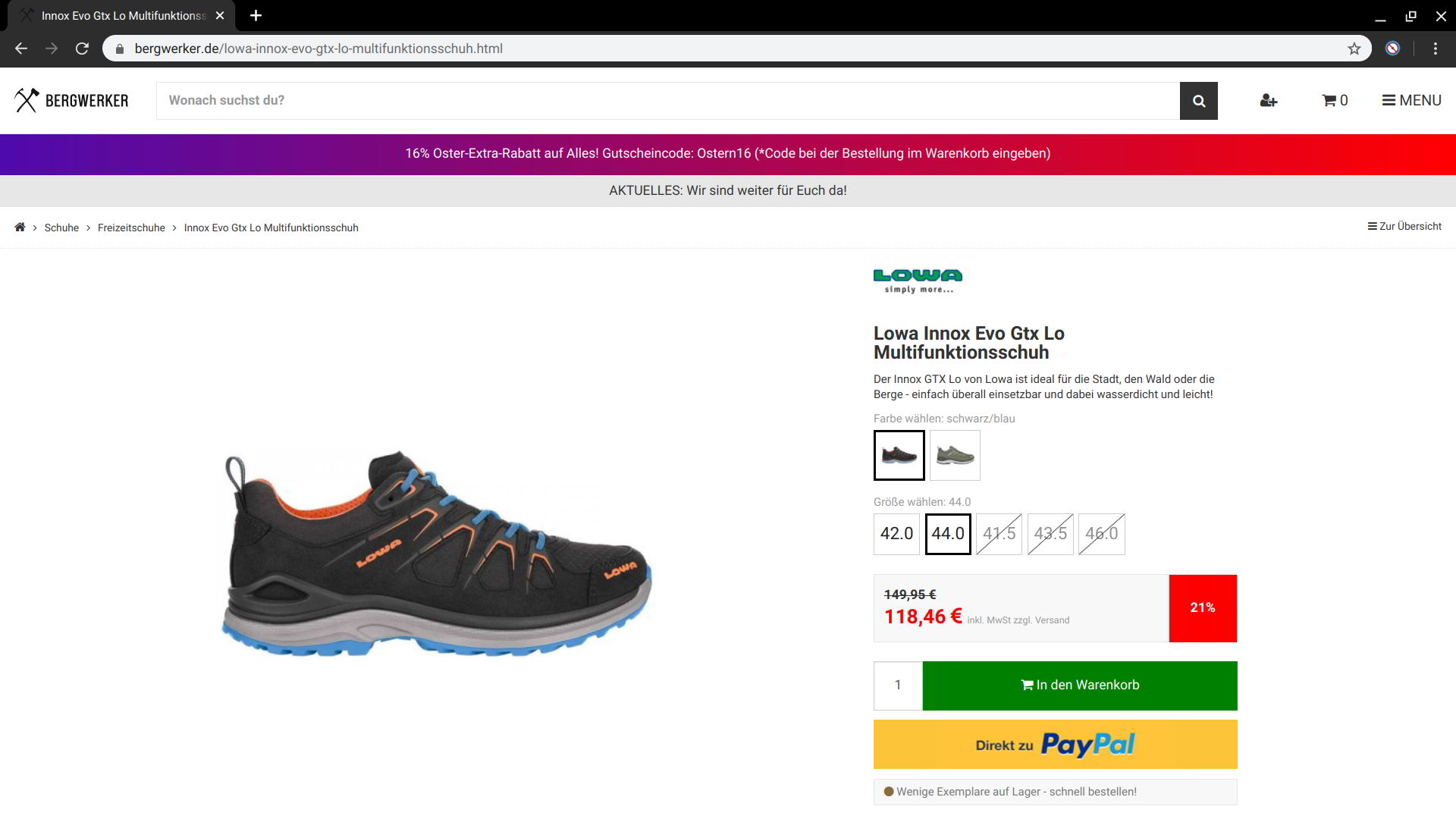1456x819 pixels.
Task: Open the user account login icon
Action: click(x=1269, y=100)
